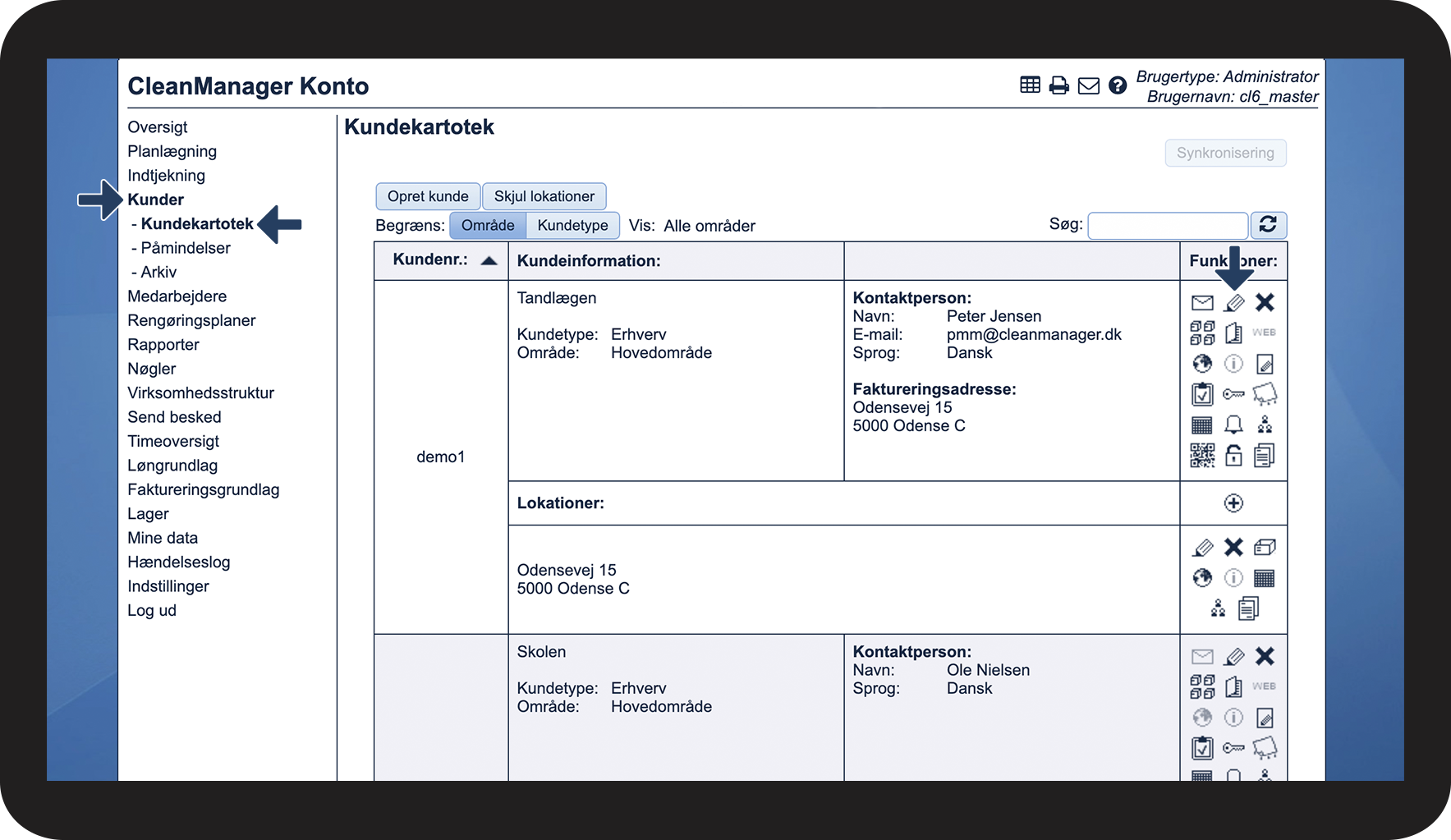Viewport: 1451px width, 840px height.
Task: Open bell reminder icon for Tandlægen
Action: click(x=1233, y=425)
